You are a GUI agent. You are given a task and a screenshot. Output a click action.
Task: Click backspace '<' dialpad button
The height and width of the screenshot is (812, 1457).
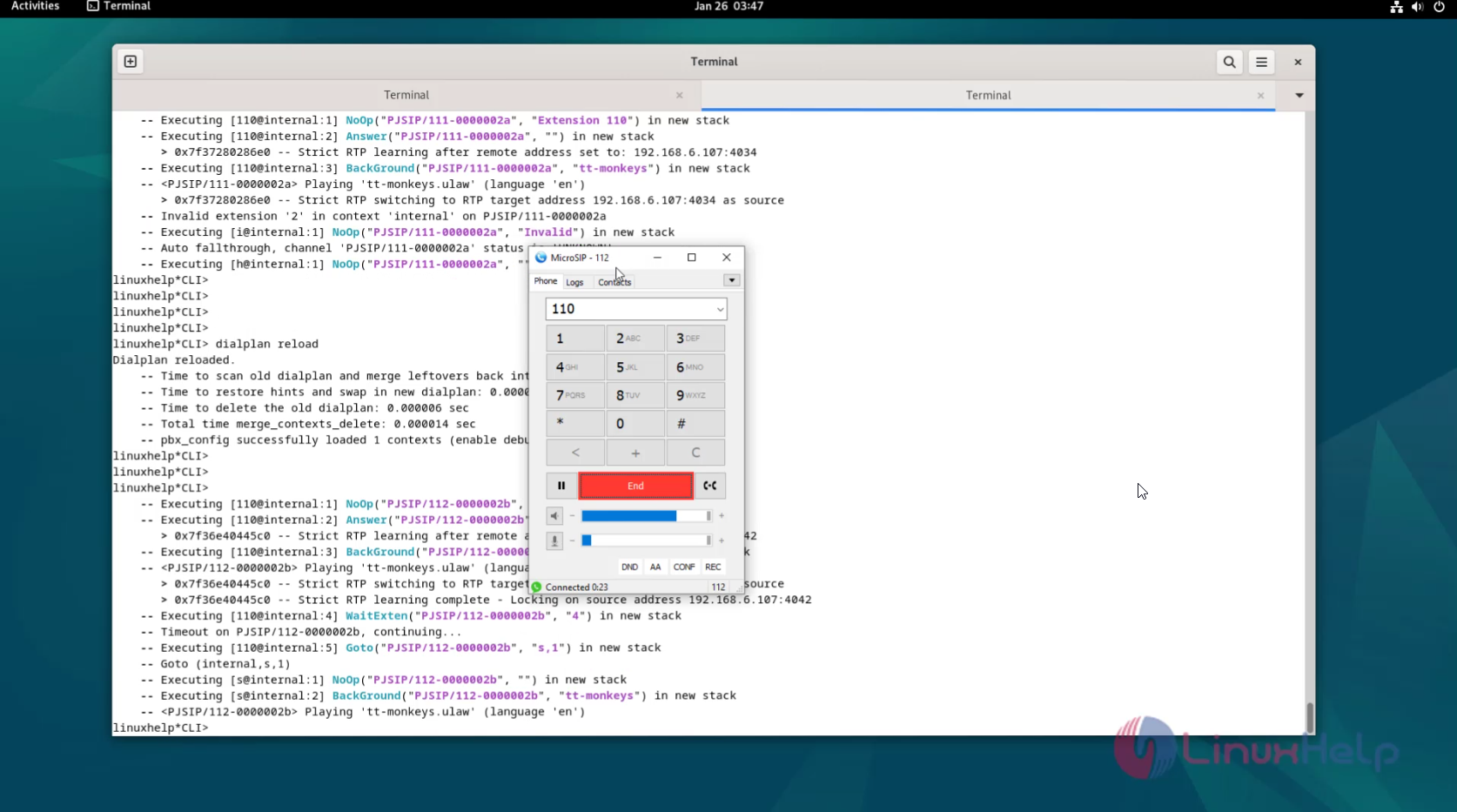(x=575, y=453)
